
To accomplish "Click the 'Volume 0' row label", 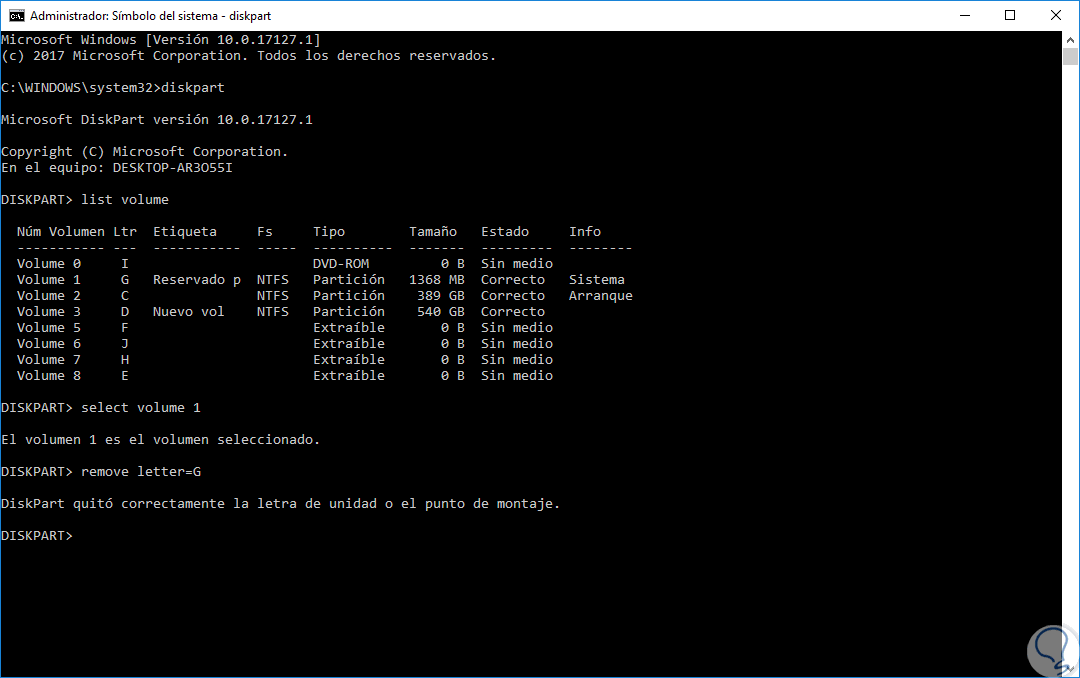I will point(49,263).
